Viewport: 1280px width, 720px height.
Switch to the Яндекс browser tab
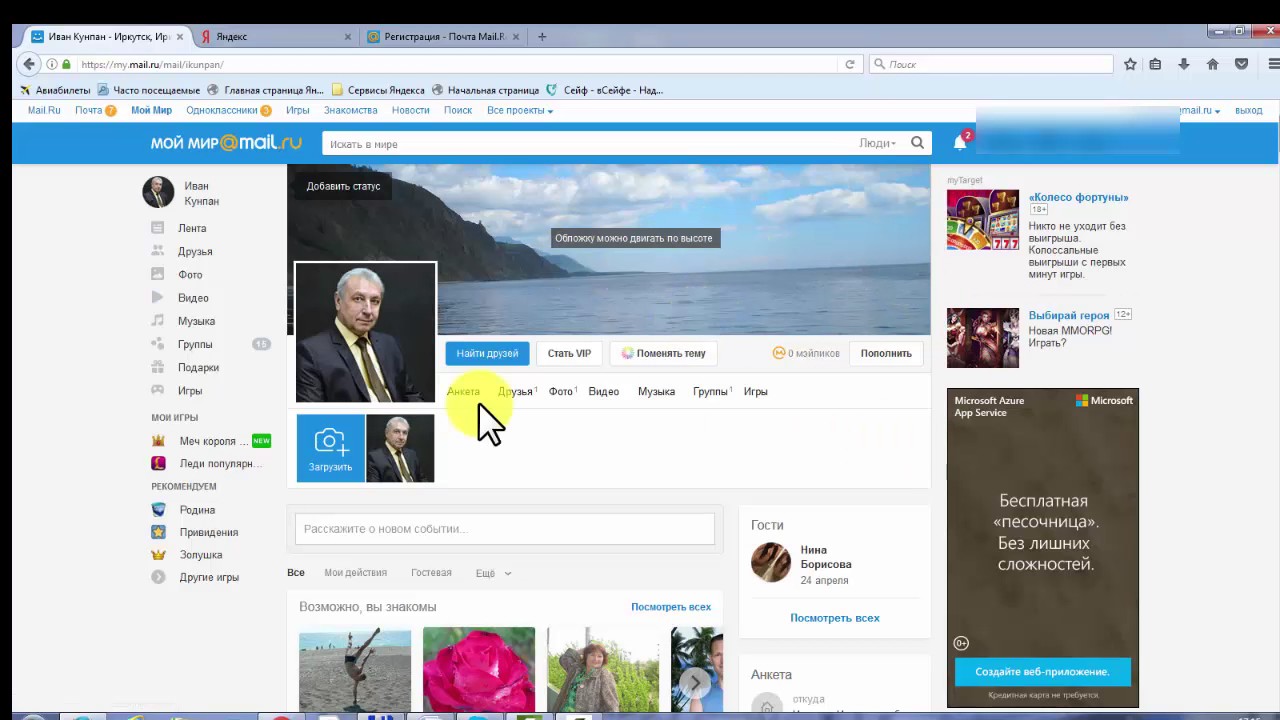[x=276, y=36]
